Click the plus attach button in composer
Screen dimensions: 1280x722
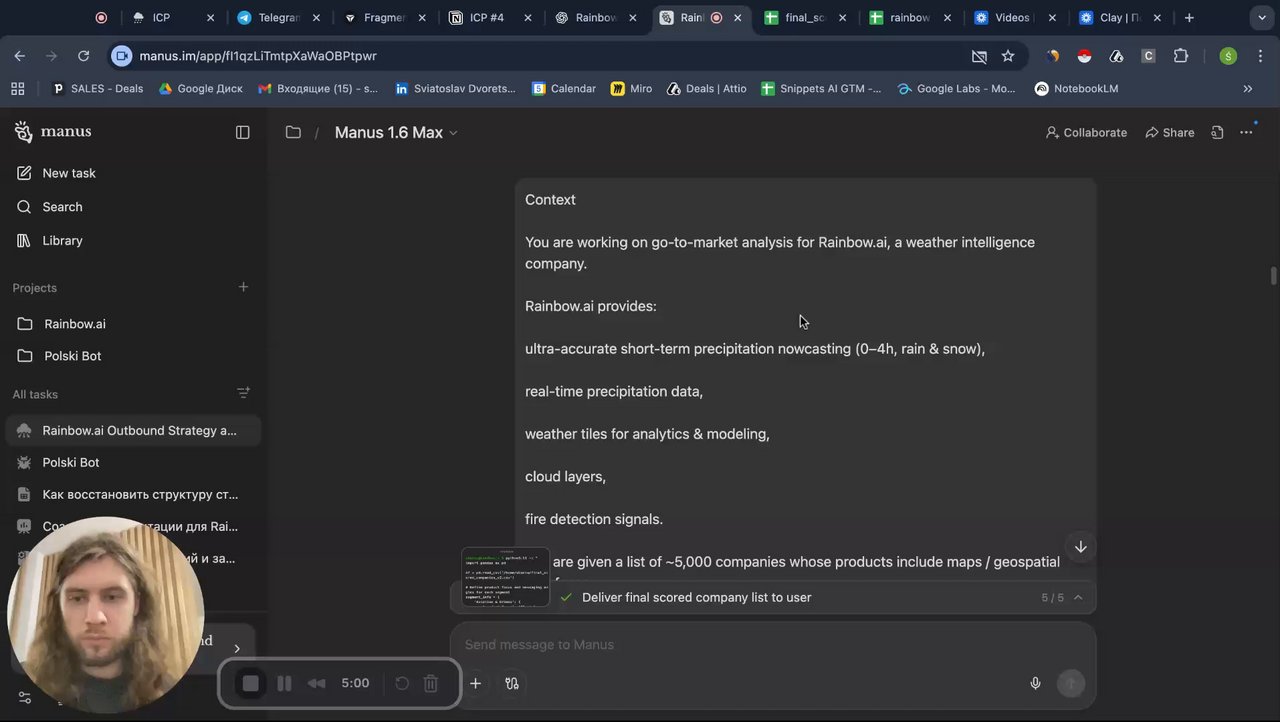click(x=476, y=683)
